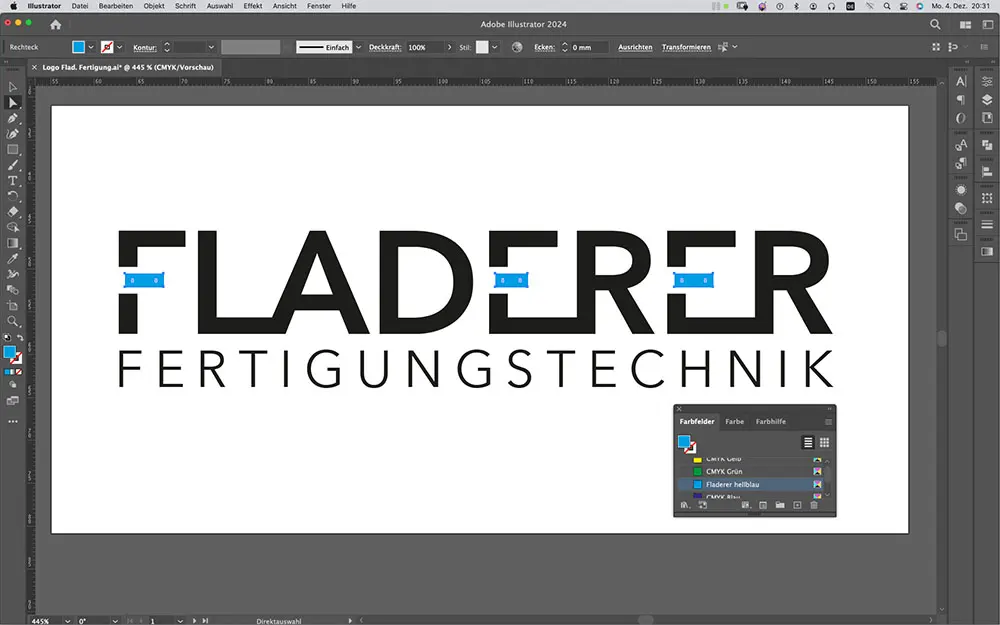Open the Stroke panel icon
The height and width of the screenshot is (625, 1000).
(987, 224)
